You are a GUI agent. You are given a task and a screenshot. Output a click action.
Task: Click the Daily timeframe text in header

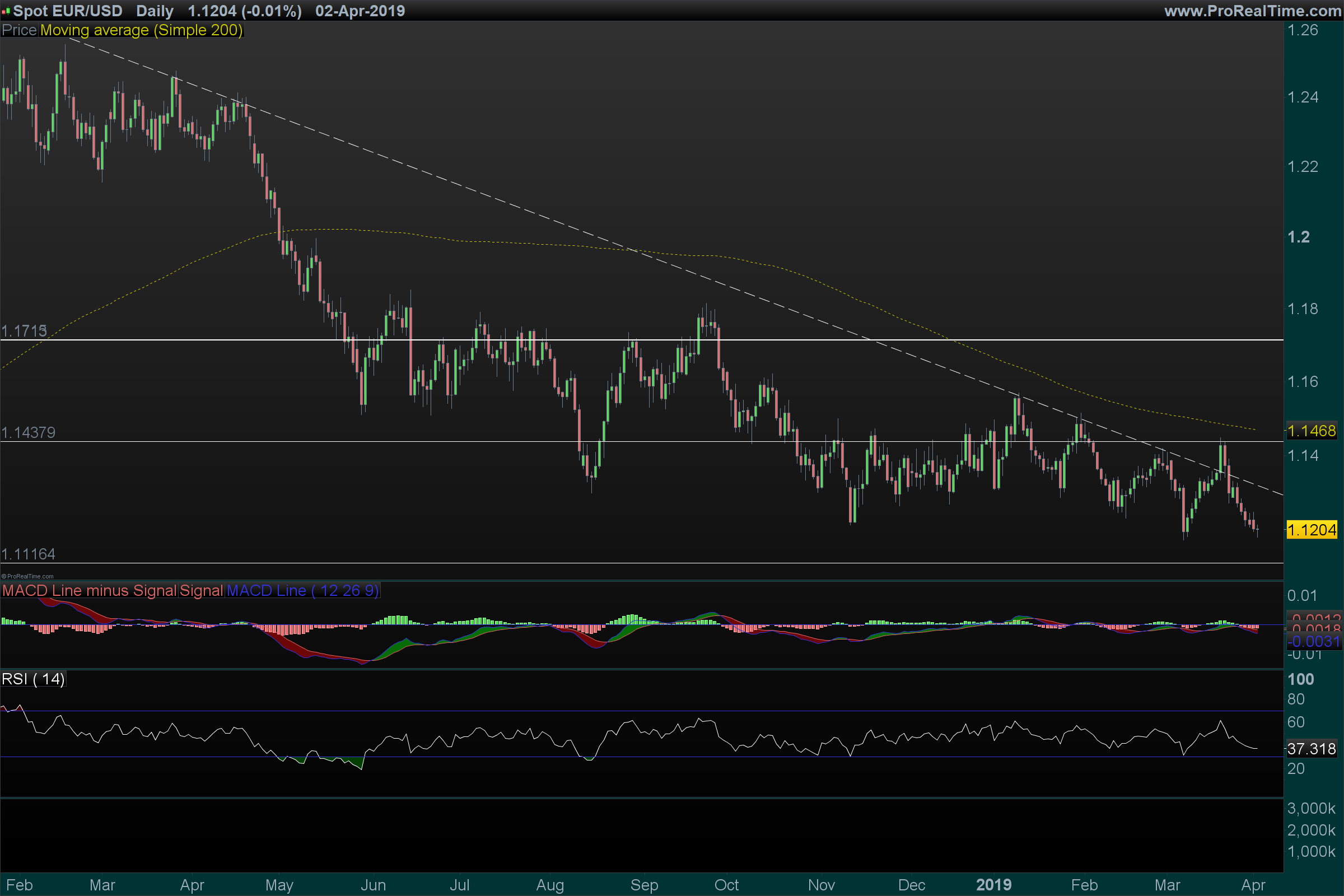[155, 11]
